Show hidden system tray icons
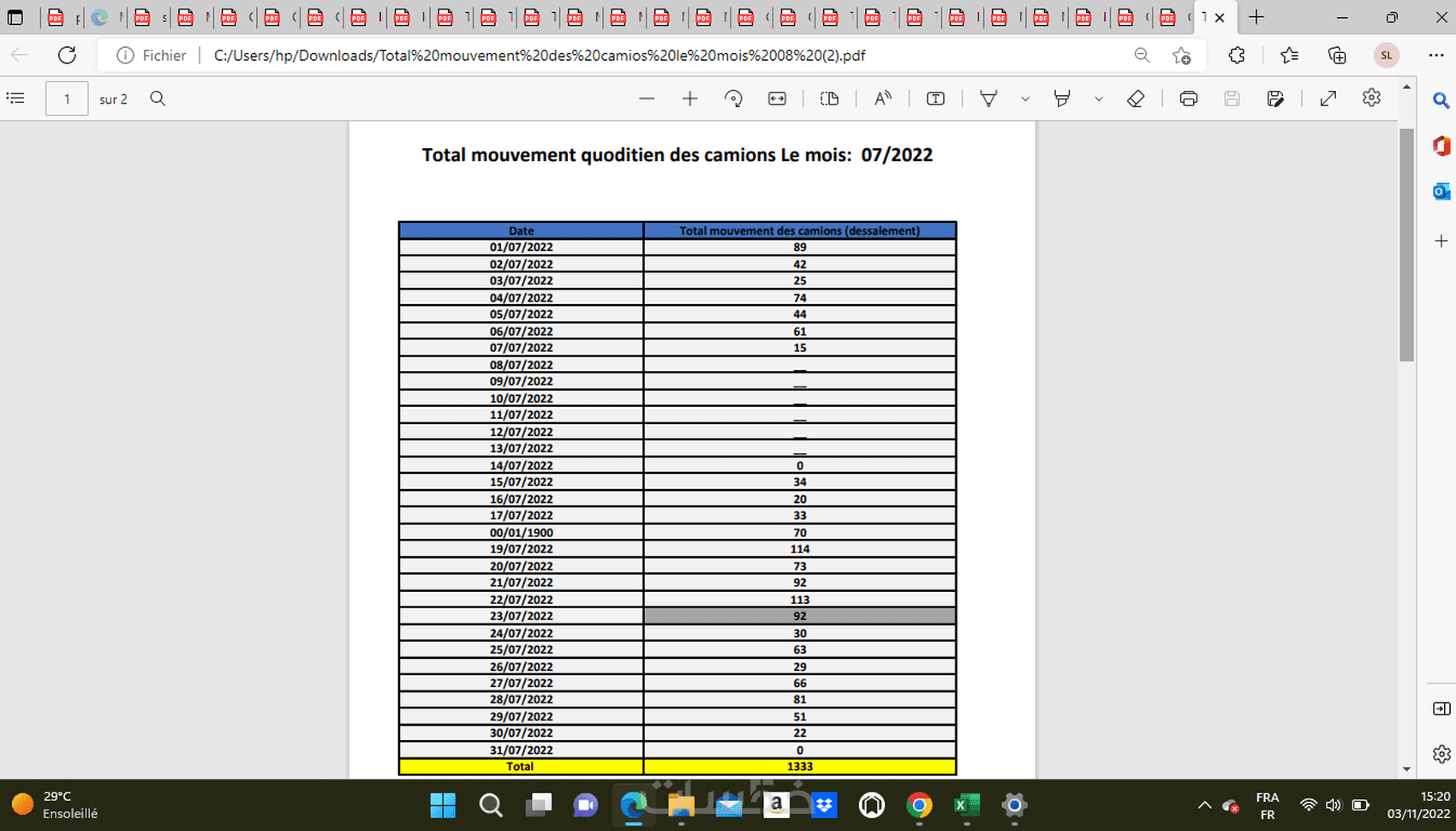1456x831 pixels. (x=1204, y=805)
